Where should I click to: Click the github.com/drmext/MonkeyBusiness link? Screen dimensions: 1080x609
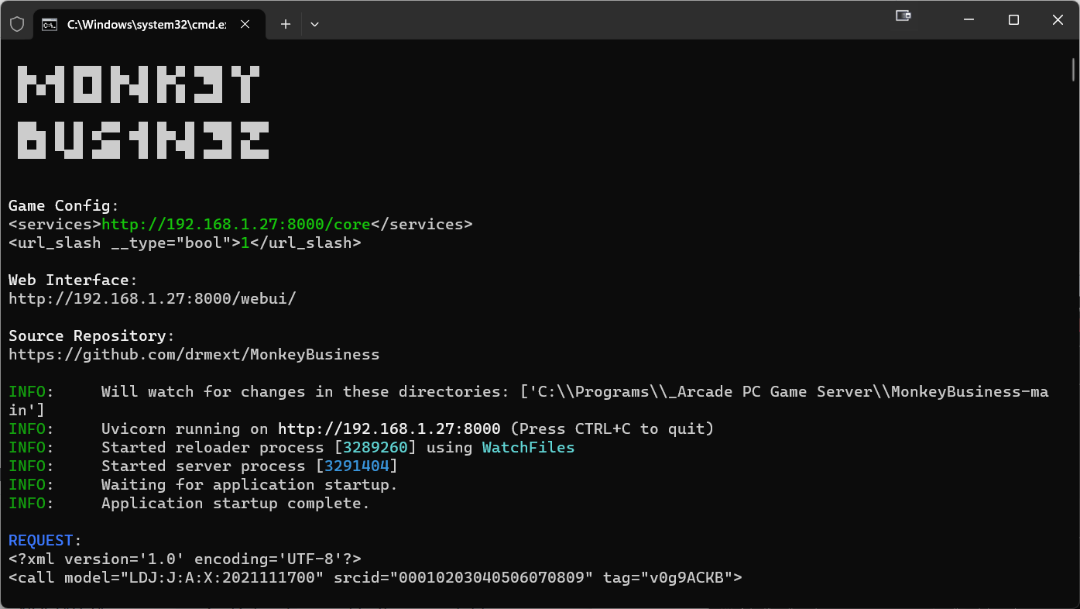(x=194, y=354)
